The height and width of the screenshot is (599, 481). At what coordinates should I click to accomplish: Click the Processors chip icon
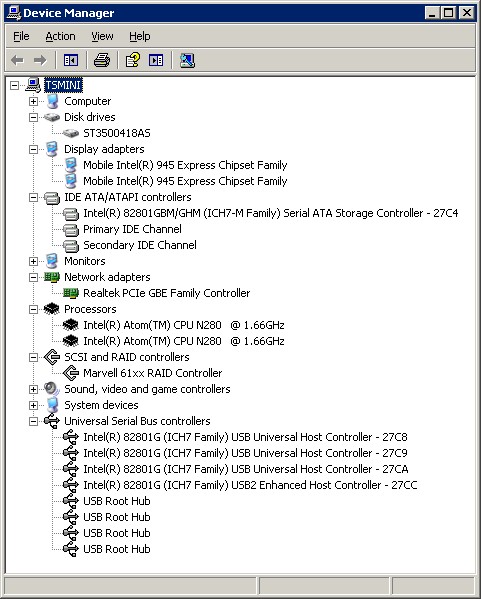pos(52,309)
